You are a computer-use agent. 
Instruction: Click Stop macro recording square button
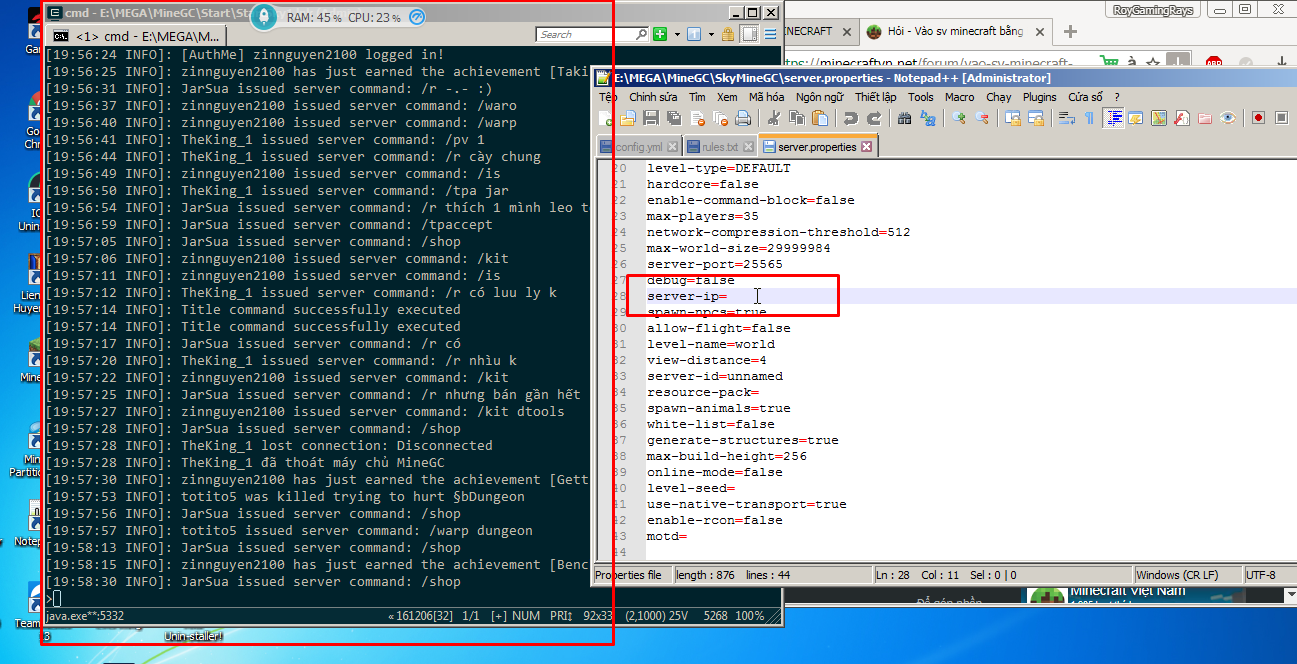[1281, 118]
